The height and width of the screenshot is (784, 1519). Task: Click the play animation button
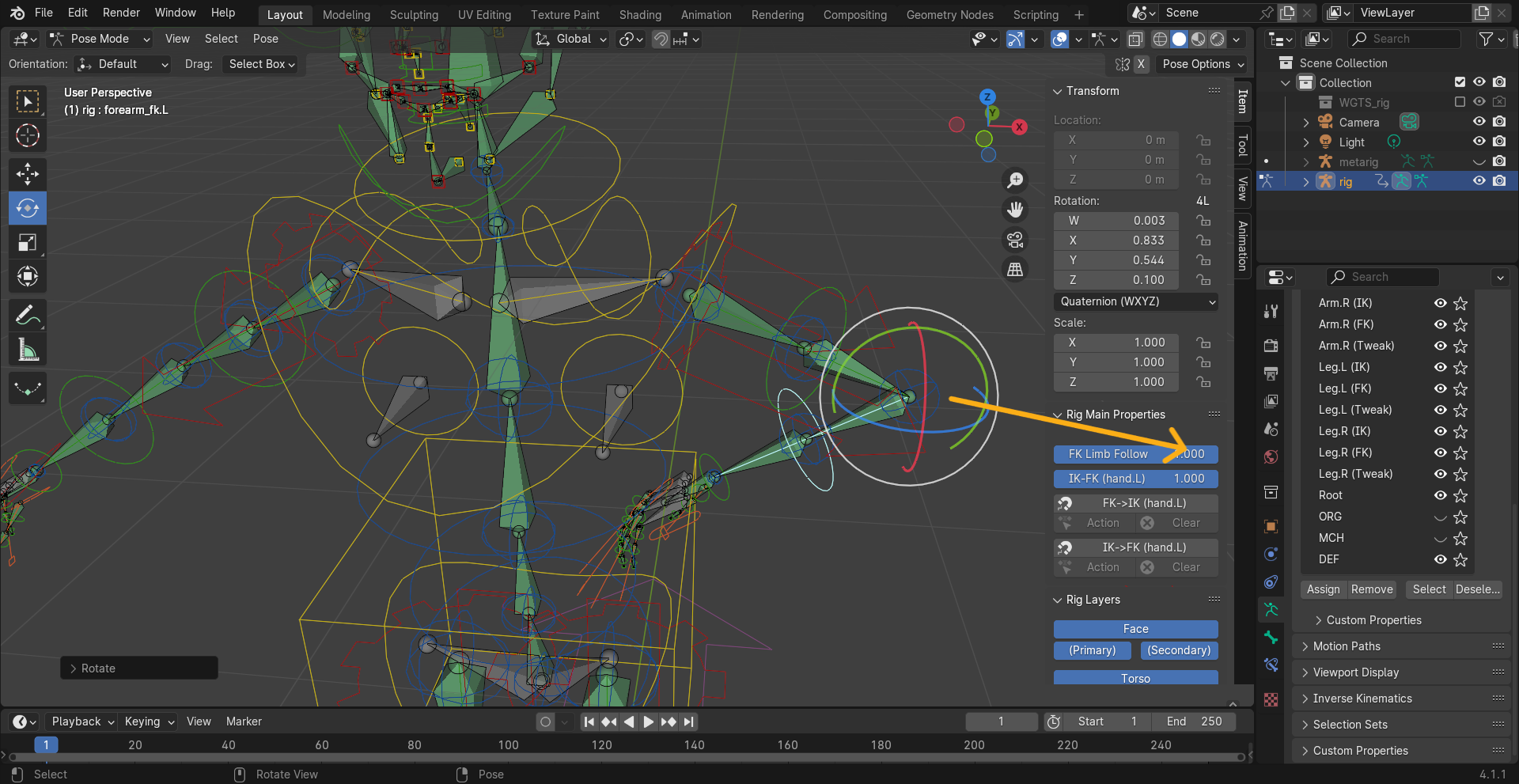[648, 722]
